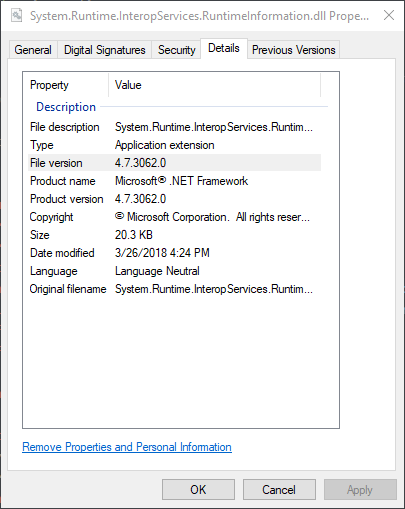Click the Apply button
Screen dimensions: 405x509
pyautogui.click(x=360, y=490)
